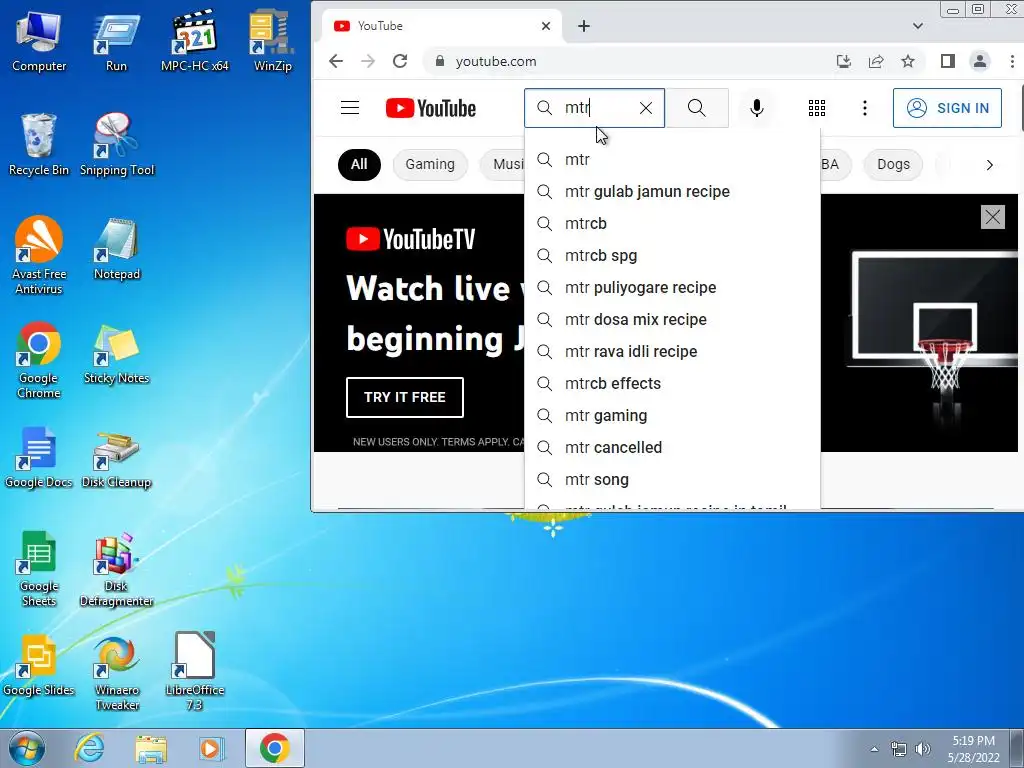Image resolution: width=1024 pixels, height=768 pixels.
Task: Open Windows Explorer from taskbar
Action: 151,748
